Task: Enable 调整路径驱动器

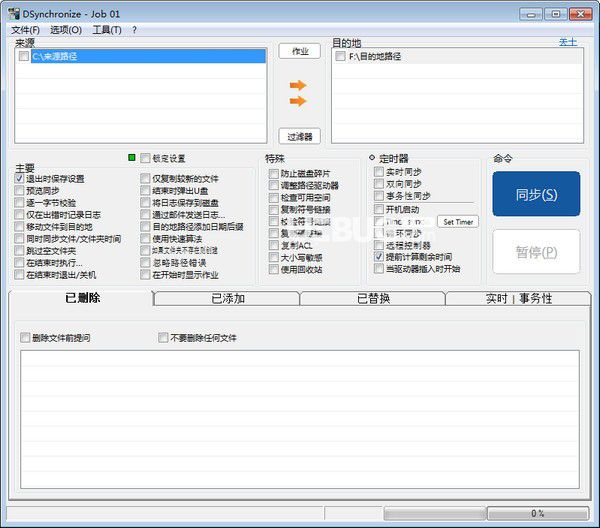Action: (x=274, y=185)
